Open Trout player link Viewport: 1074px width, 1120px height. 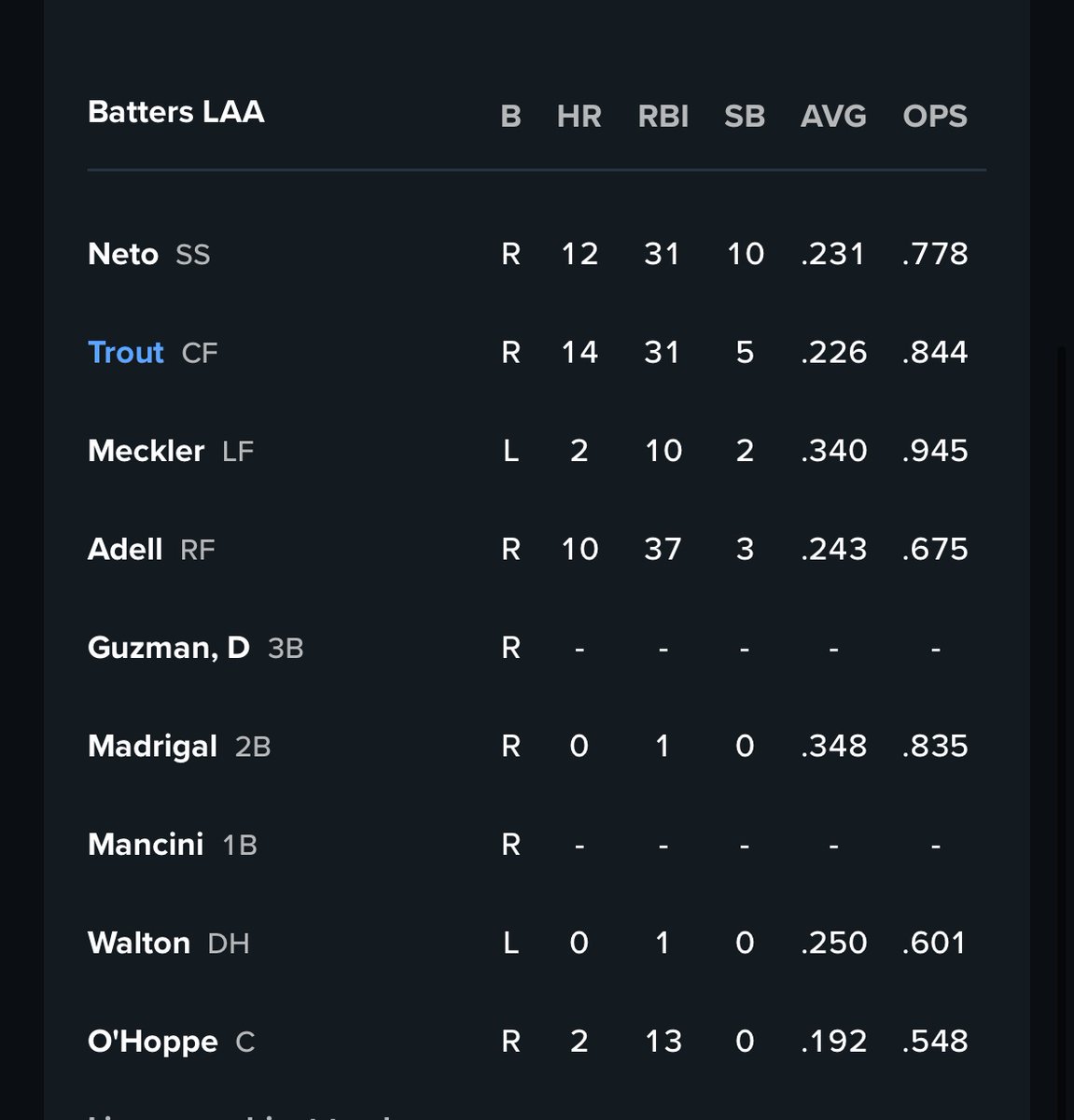tap(126, 352)
